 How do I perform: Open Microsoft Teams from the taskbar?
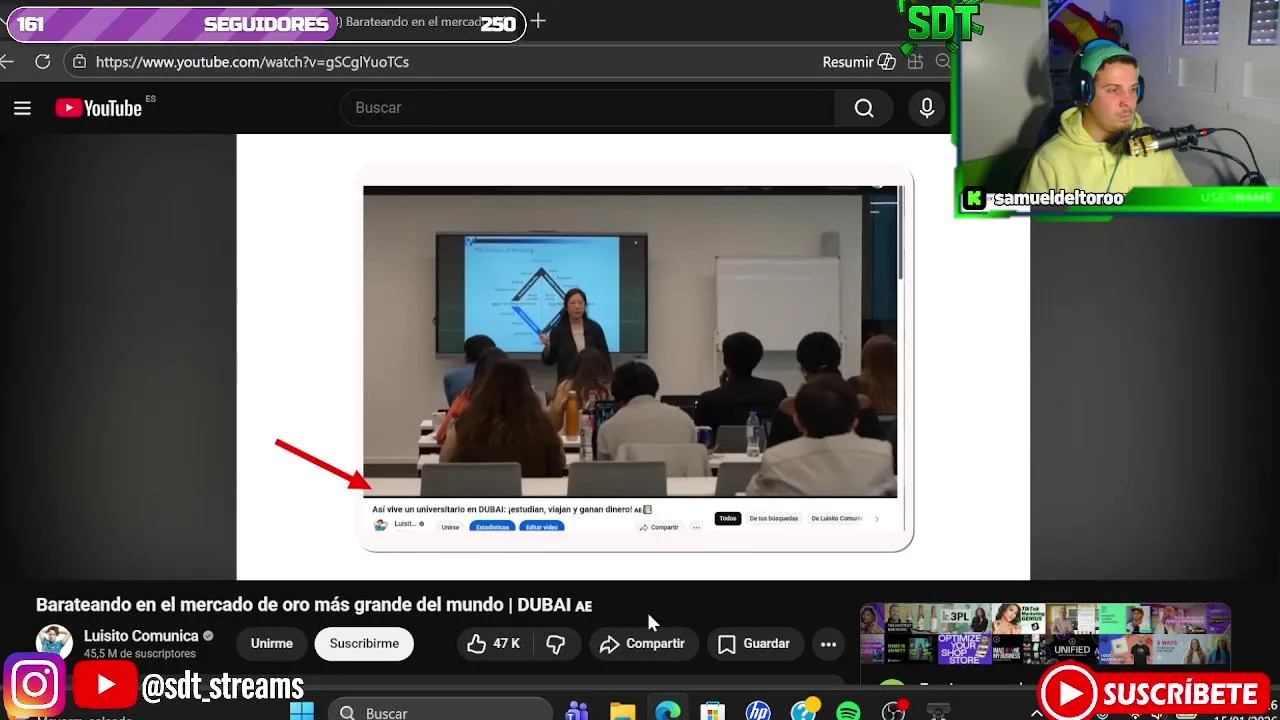[x=577, y=712]
